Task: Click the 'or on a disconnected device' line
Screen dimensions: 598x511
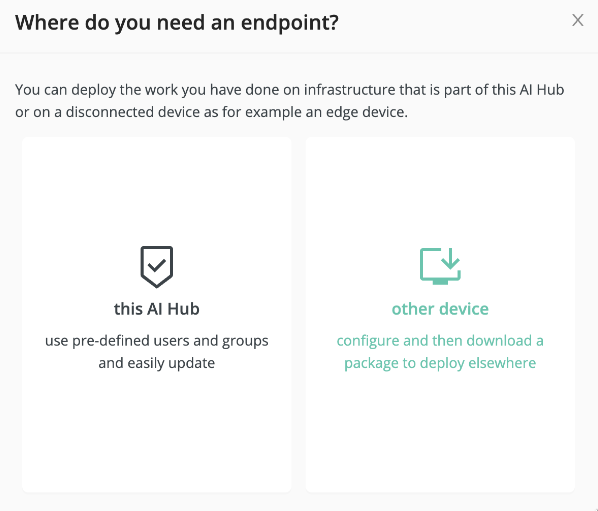Action: pyautogui.click(x=211, y=112)
